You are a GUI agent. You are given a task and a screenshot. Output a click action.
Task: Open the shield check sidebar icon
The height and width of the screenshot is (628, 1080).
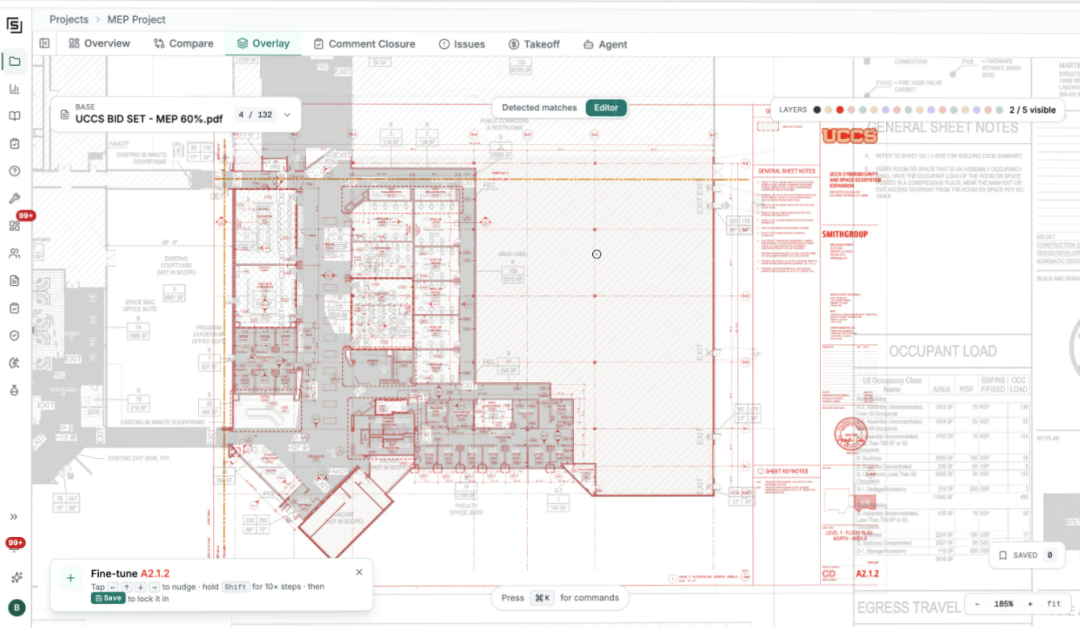[x=14, y=335]
